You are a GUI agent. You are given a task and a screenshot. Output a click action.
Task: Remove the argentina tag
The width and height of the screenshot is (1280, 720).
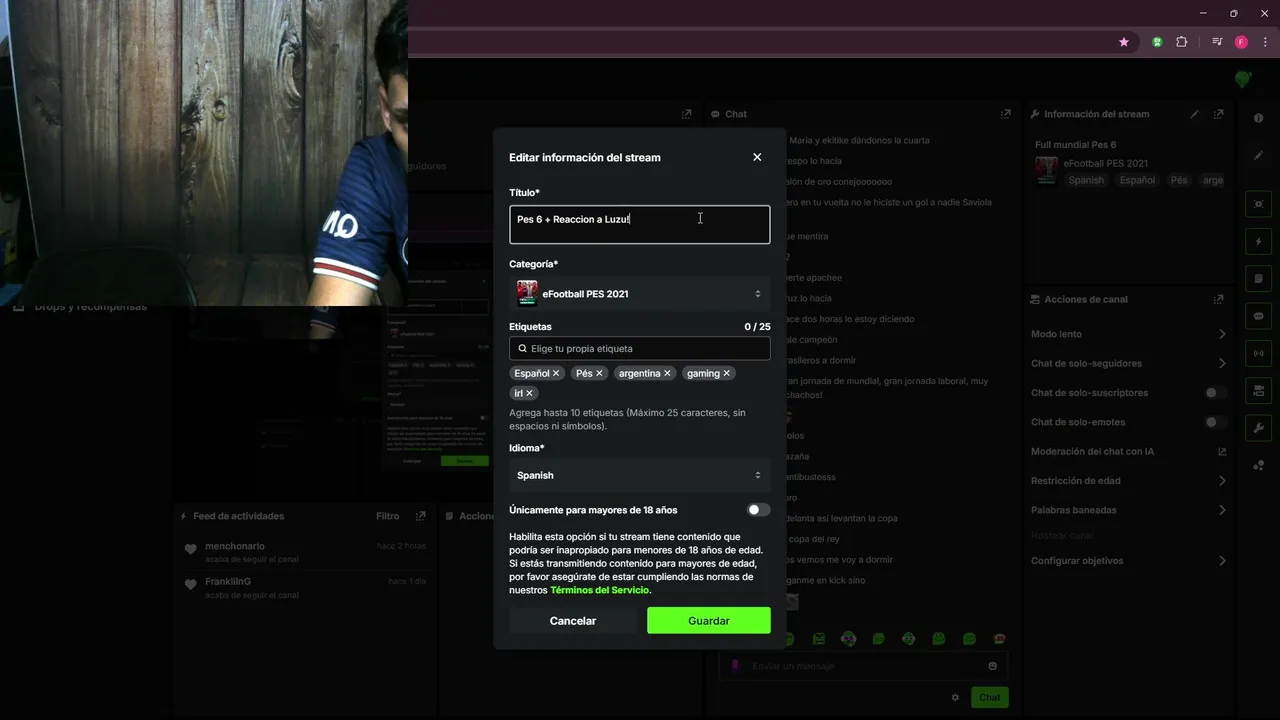point(667,373)
